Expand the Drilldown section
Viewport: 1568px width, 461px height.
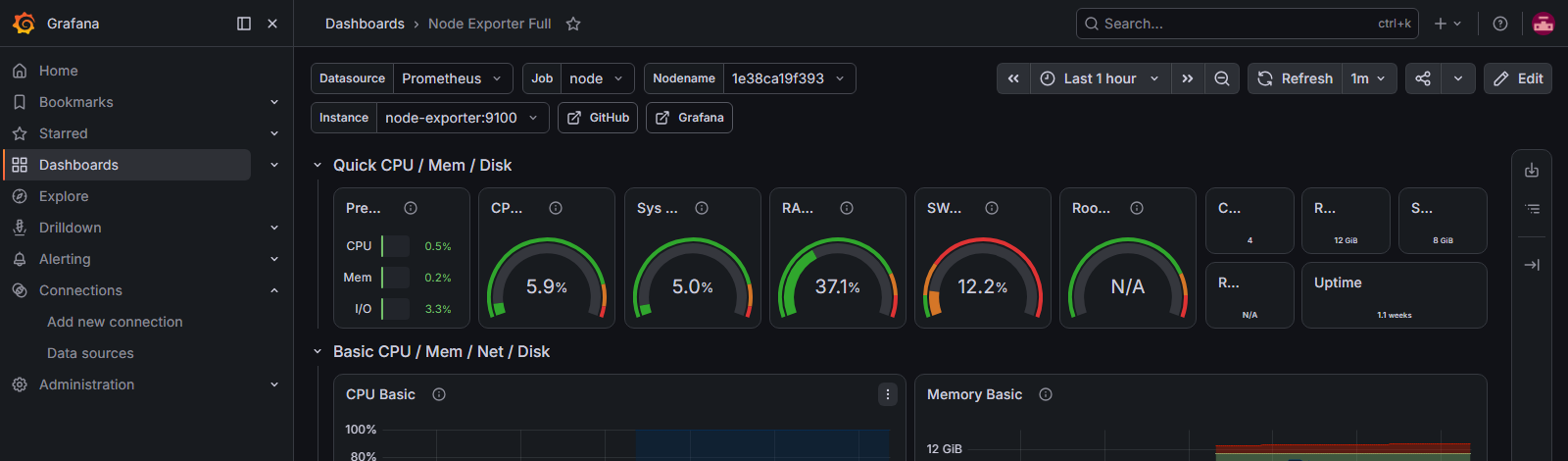coord(274,228)
